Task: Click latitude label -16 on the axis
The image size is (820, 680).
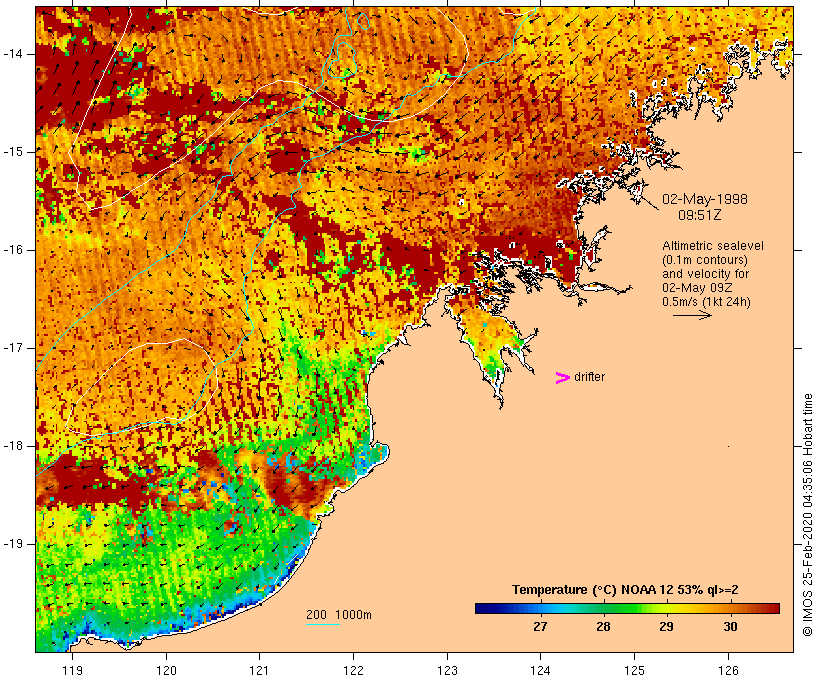Action: tap(13, 250)
